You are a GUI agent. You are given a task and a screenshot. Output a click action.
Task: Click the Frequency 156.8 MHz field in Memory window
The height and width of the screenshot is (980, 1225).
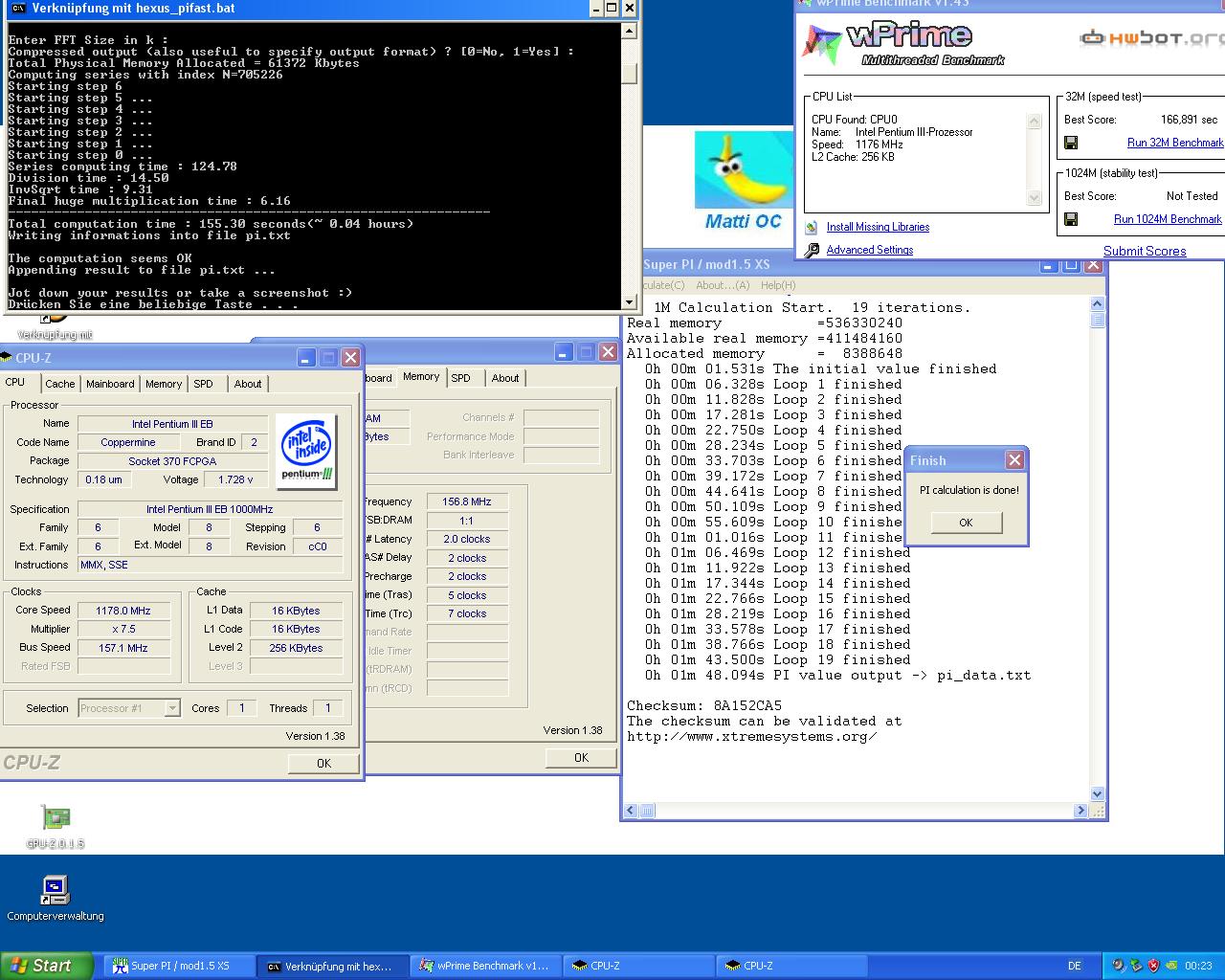(466, 501)
